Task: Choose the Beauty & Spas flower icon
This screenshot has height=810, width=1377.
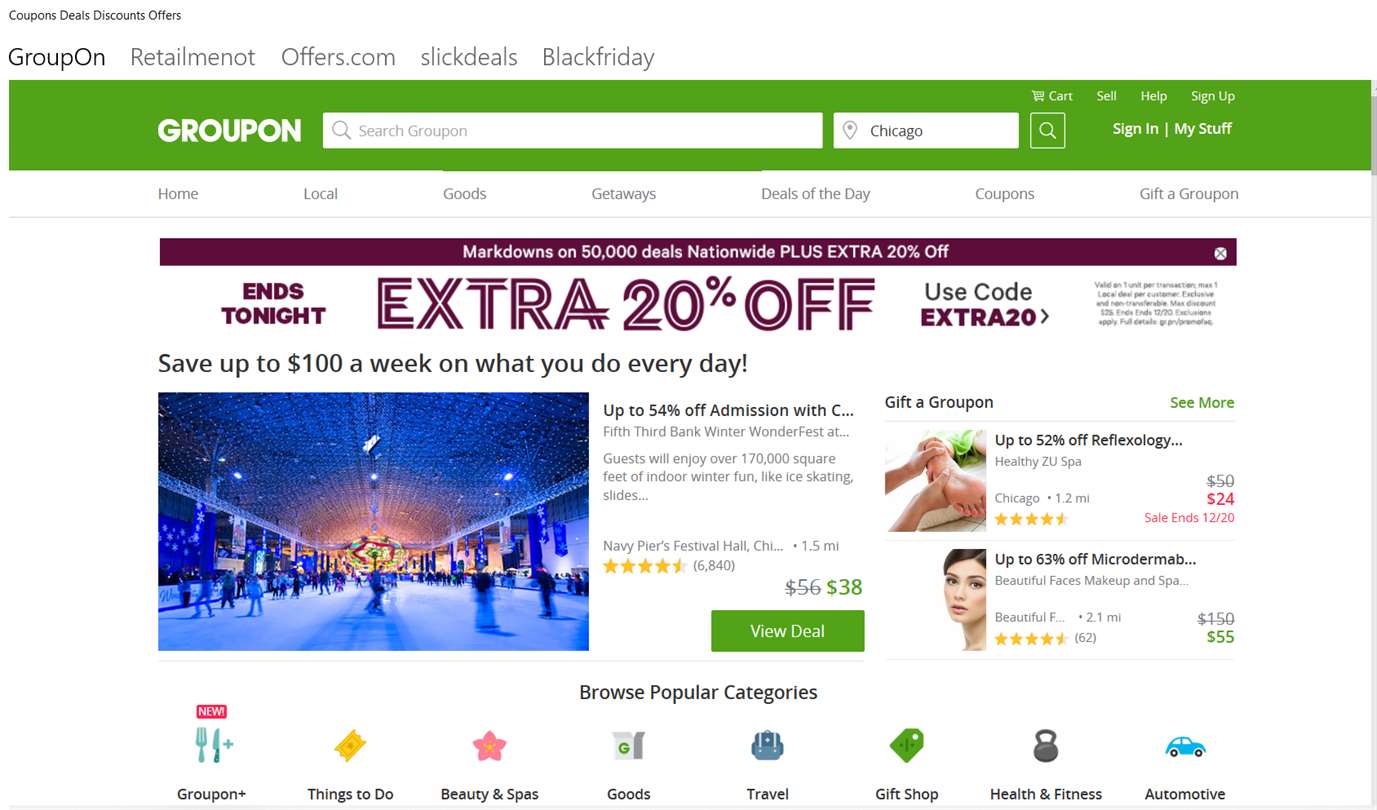Action: [x=490, y=745]
